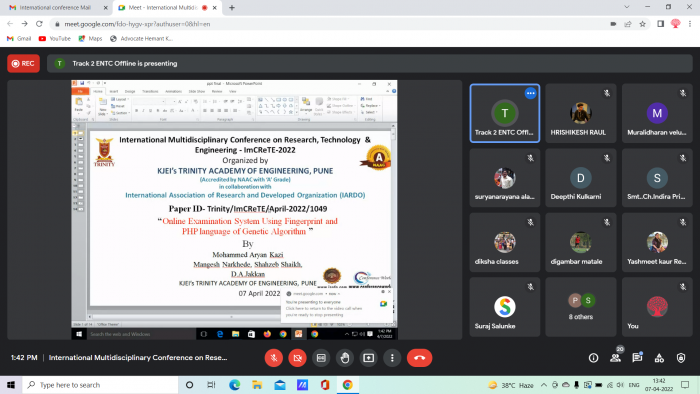Click the present now screen icon
Viewport: 700px width, 394px height.
pos(368,358)
